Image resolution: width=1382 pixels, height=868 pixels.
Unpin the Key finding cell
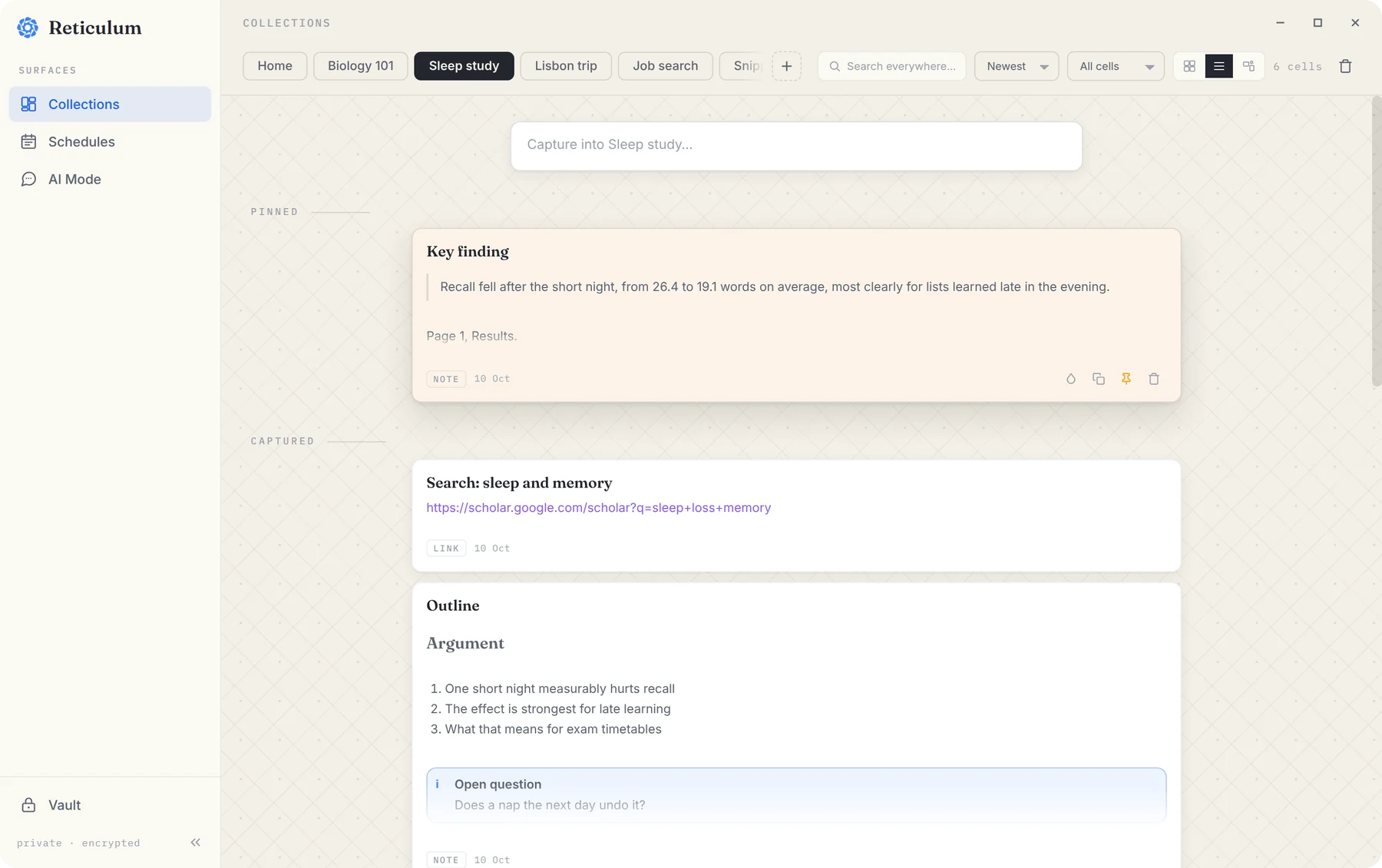click(1126, 379)
